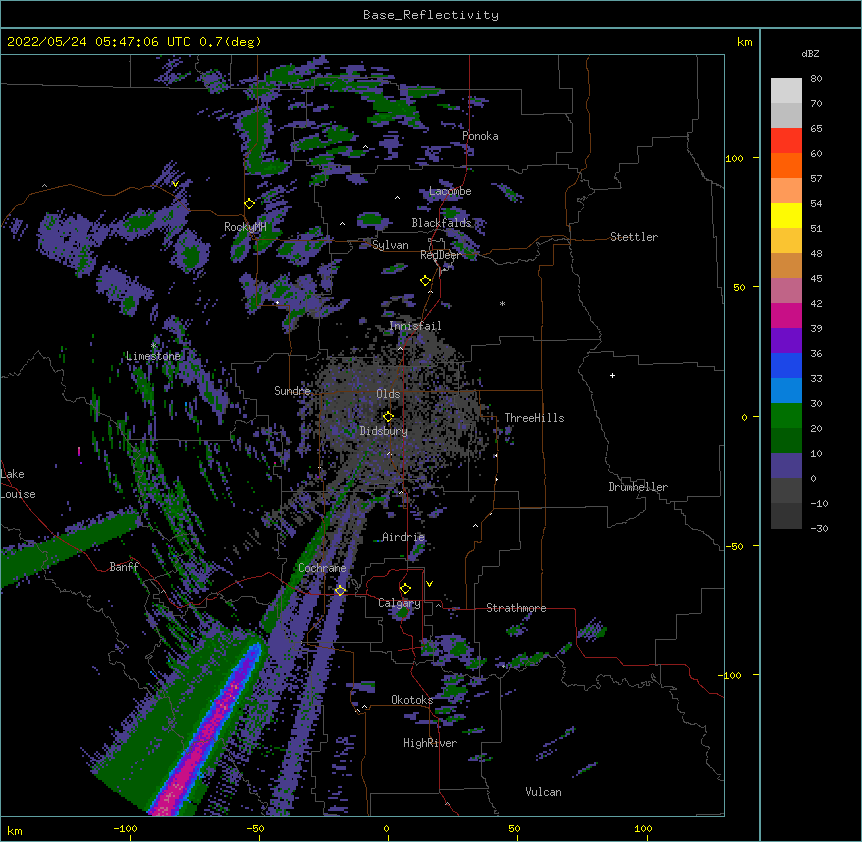This screenshot has height=842, width=862.
Task: Click the Sundre town label
Action: (292, 391)
